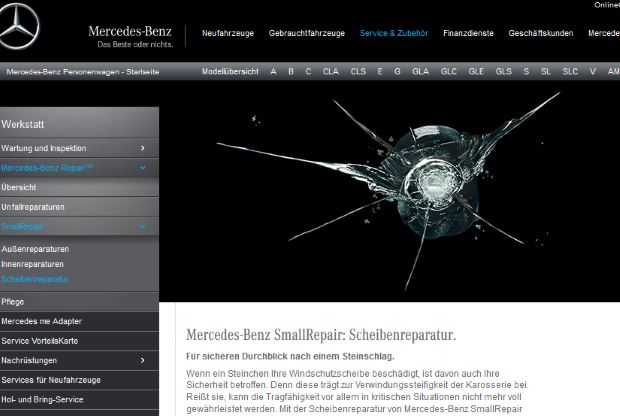Select the GLC model

click(x=449, y=72)
